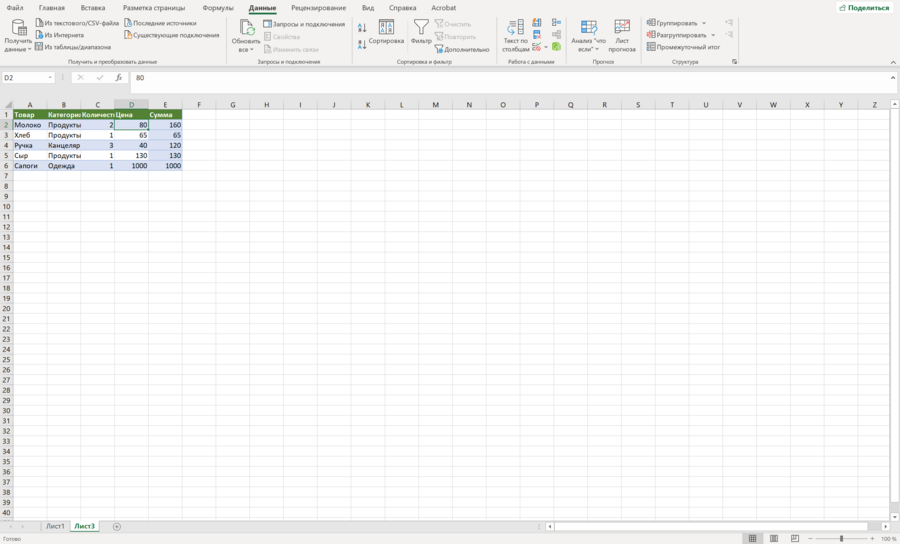Expand the Group dropdown arrow

click(704, 23)
